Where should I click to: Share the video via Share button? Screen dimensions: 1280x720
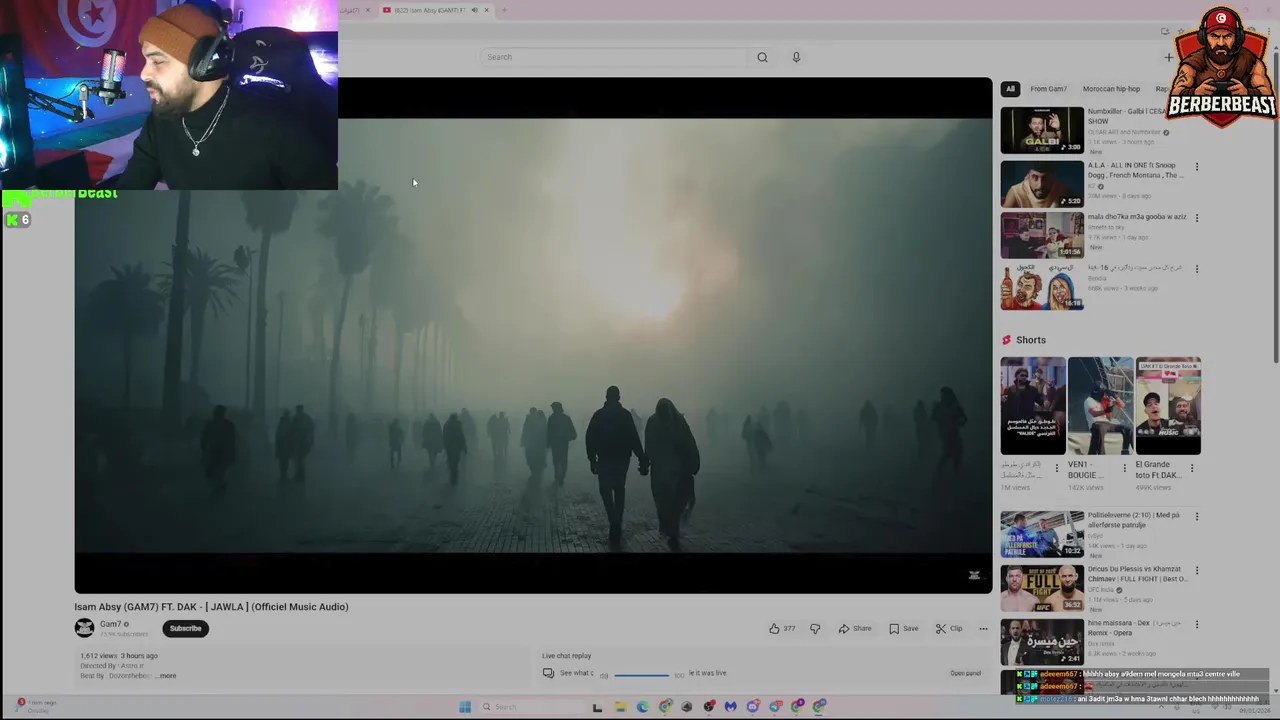point(855,628)
